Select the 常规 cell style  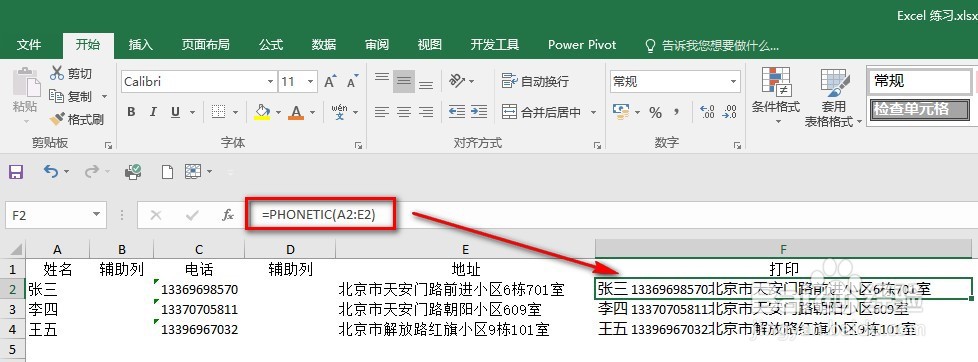(x=919, y=81)
